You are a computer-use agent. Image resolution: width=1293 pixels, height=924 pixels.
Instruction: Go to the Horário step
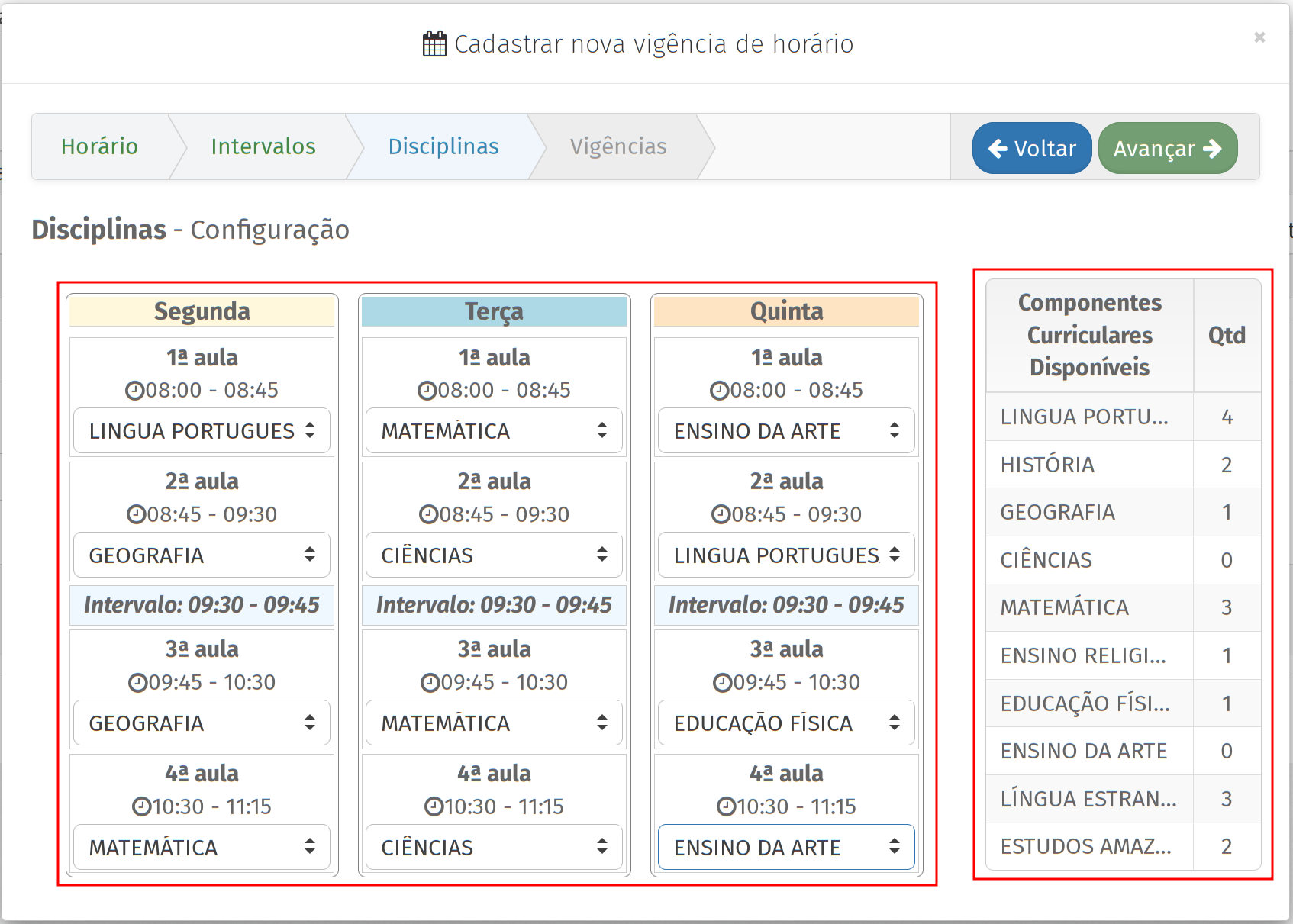tap(99, 146)
